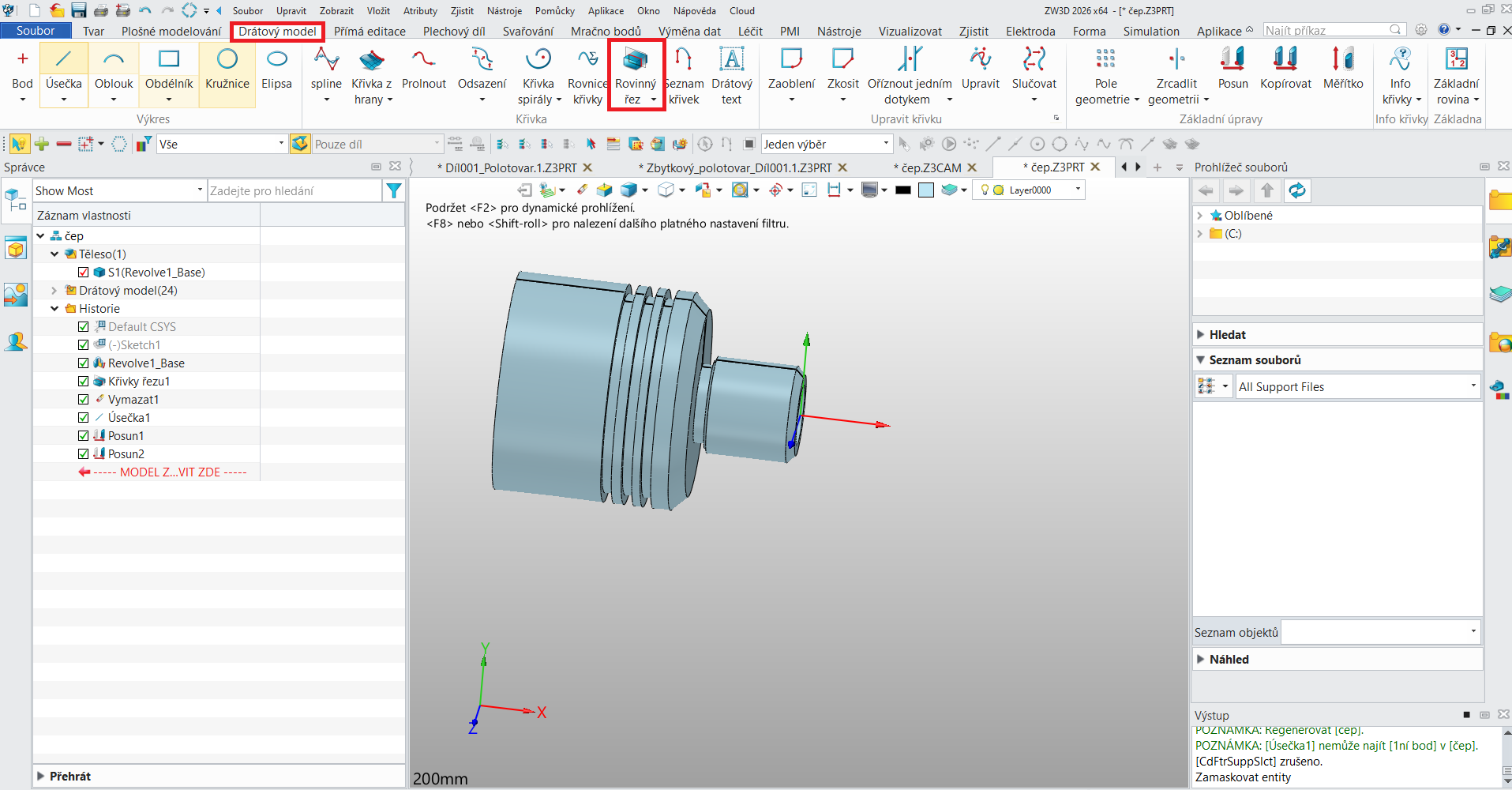Uncheck the Default CSYS history item
The width and height of the screenshot is (1512, 790).
pos(84,327)
